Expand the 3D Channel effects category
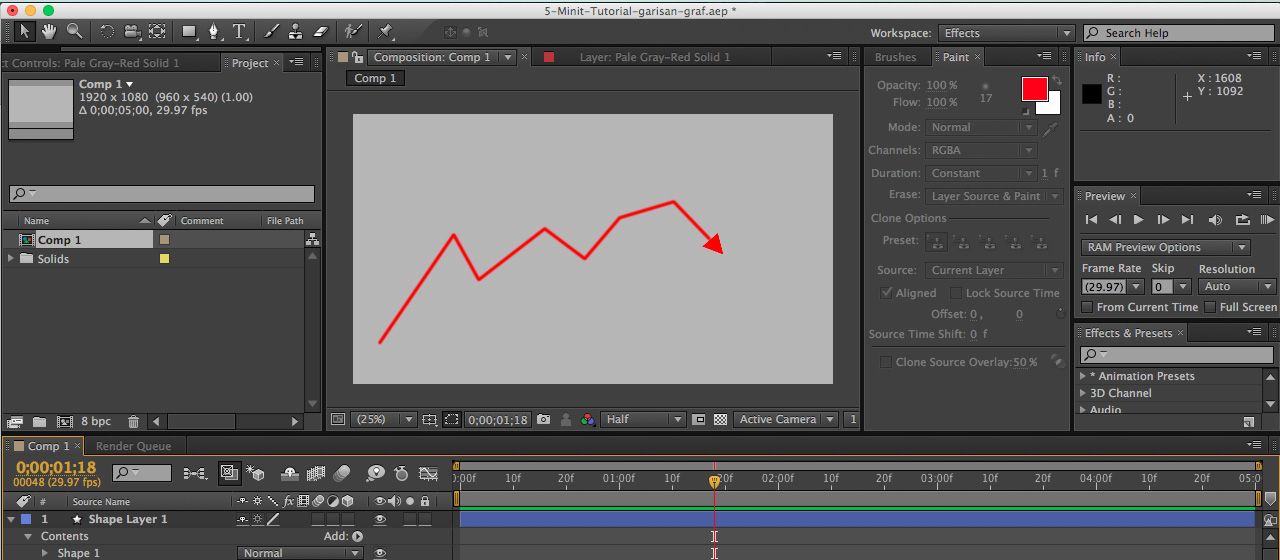 click(x=1083, y=393)
